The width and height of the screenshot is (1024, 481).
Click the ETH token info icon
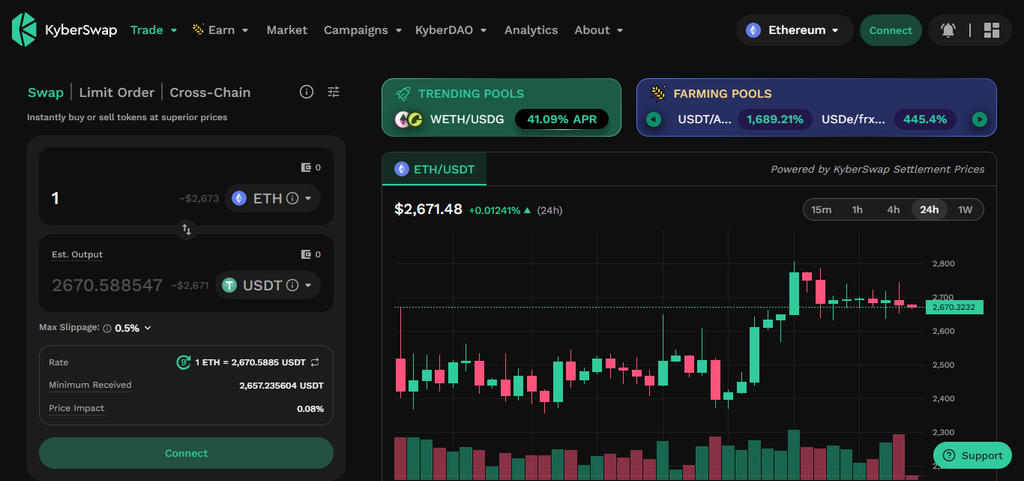[293, 198]
